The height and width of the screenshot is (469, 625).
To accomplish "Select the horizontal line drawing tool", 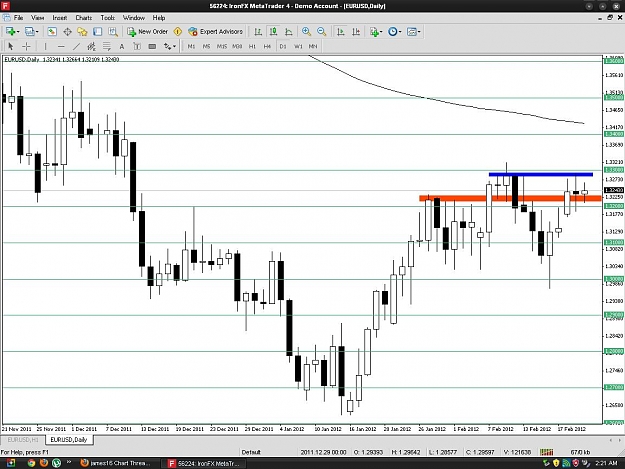I will point(61,46).
